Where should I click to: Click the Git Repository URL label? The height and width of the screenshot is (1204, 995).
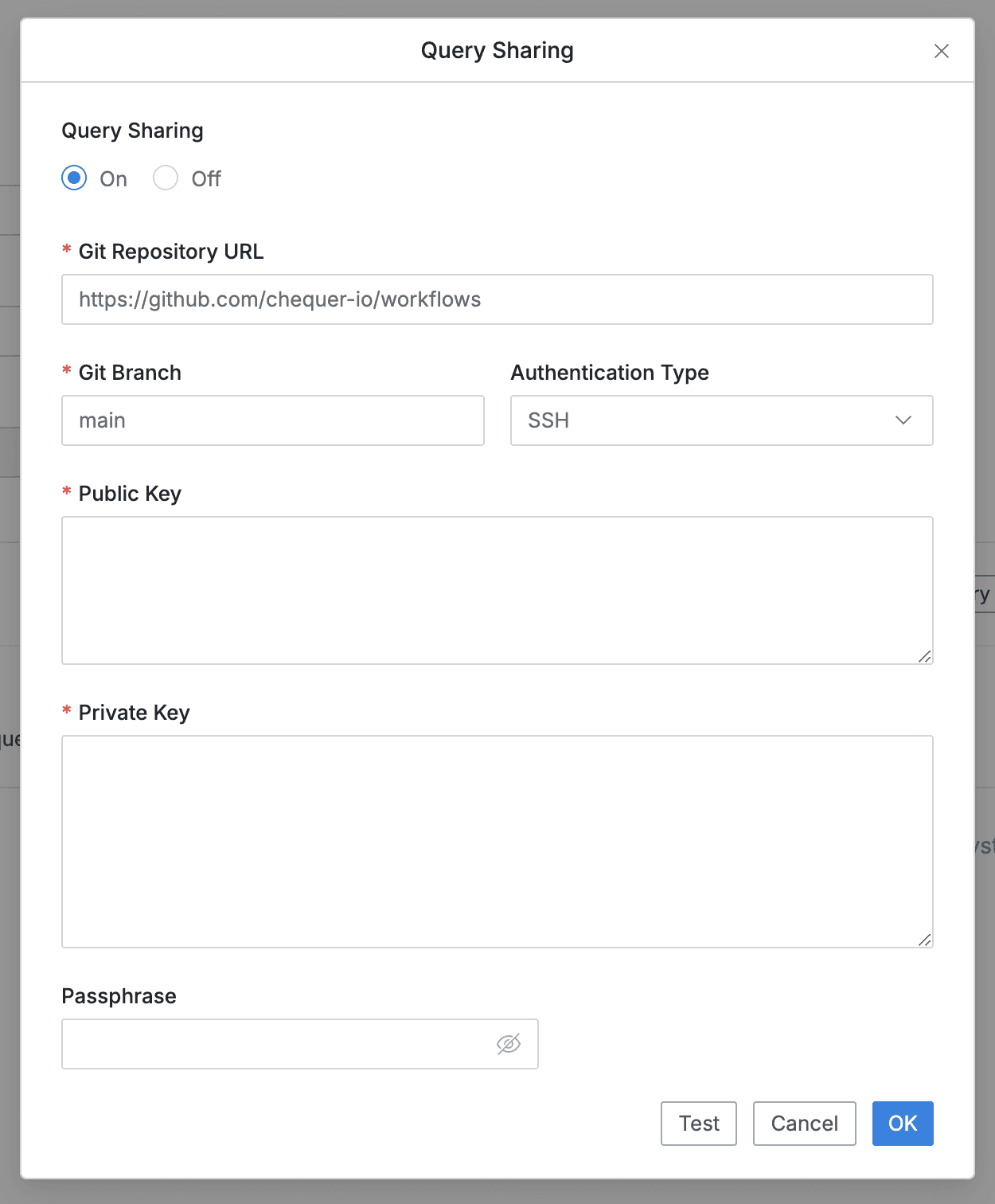point(170,252)
